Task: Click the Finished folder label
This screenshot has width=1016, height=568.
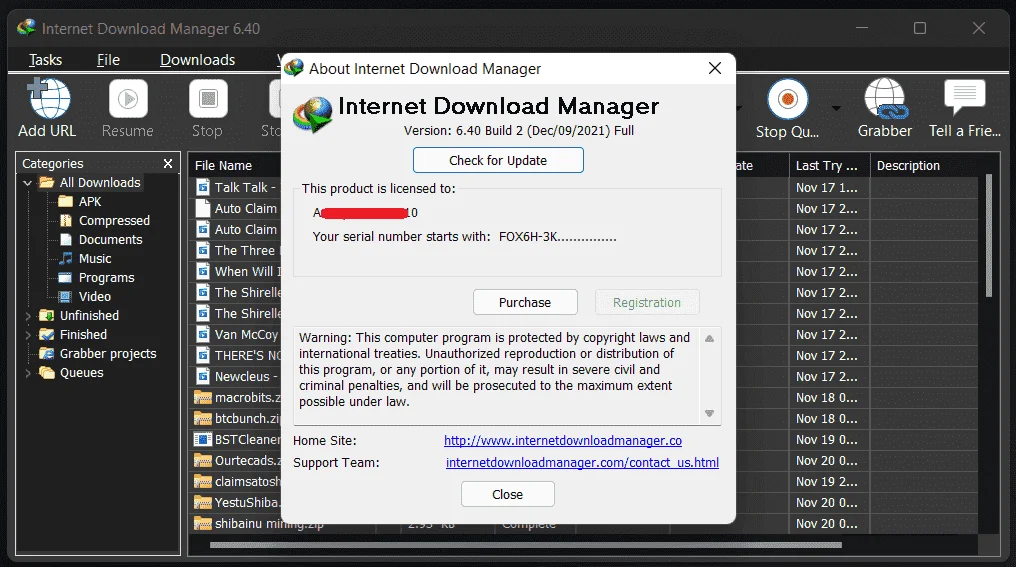Action: (83, 334)
